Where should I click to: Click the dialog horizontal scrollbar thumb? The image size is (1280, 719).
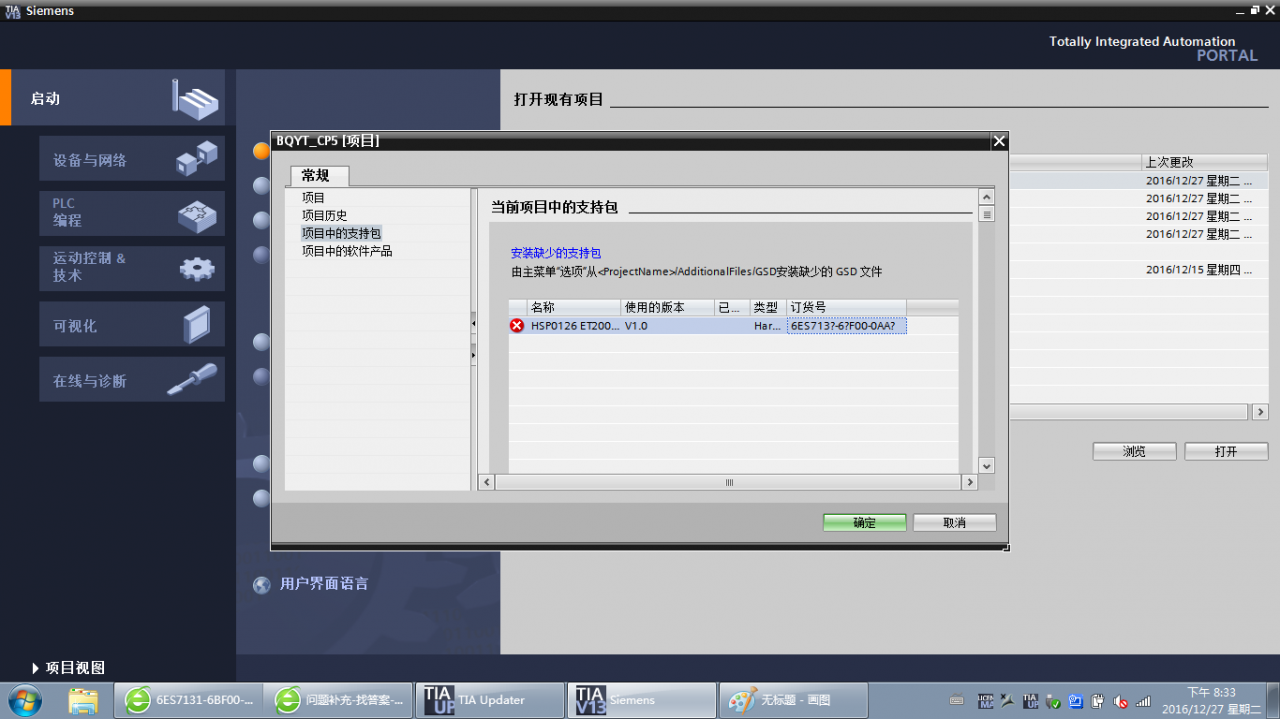coord(728,482)
